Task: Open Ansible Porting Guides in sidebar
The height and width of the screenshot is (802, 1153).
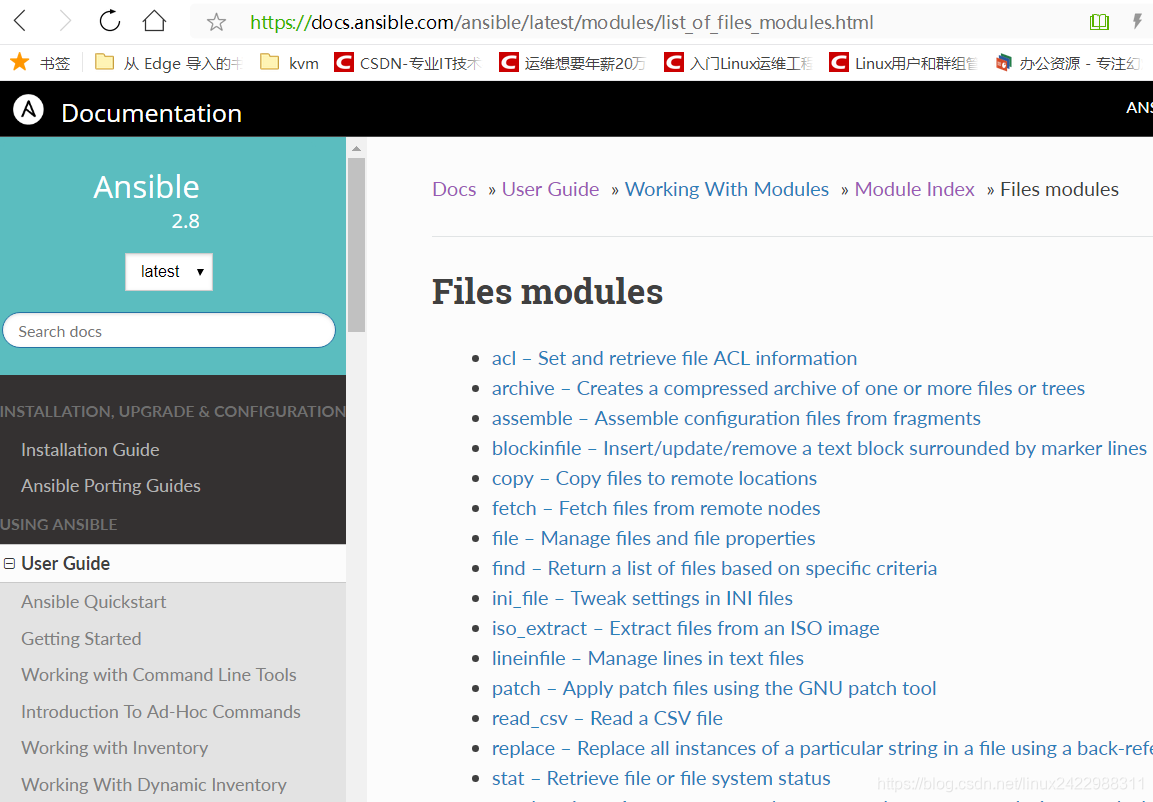Action: pos(111,486)
